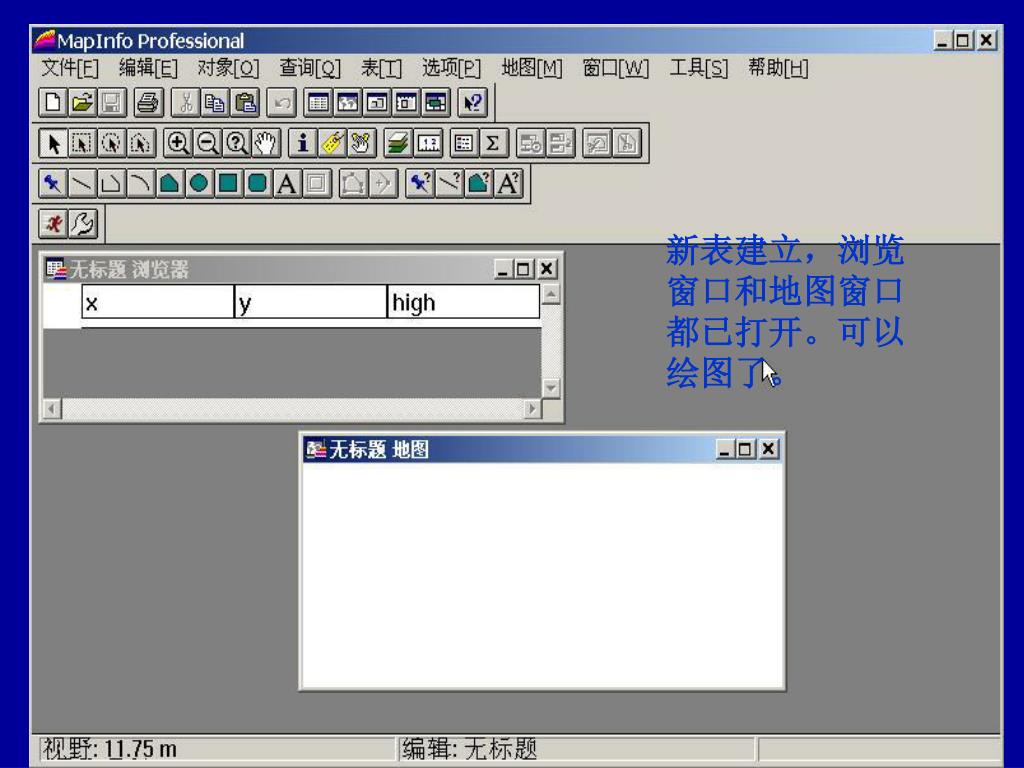Open the 对象[O] menu
1024x768 pixels.
pyautogui.click(x=229, y=68)
